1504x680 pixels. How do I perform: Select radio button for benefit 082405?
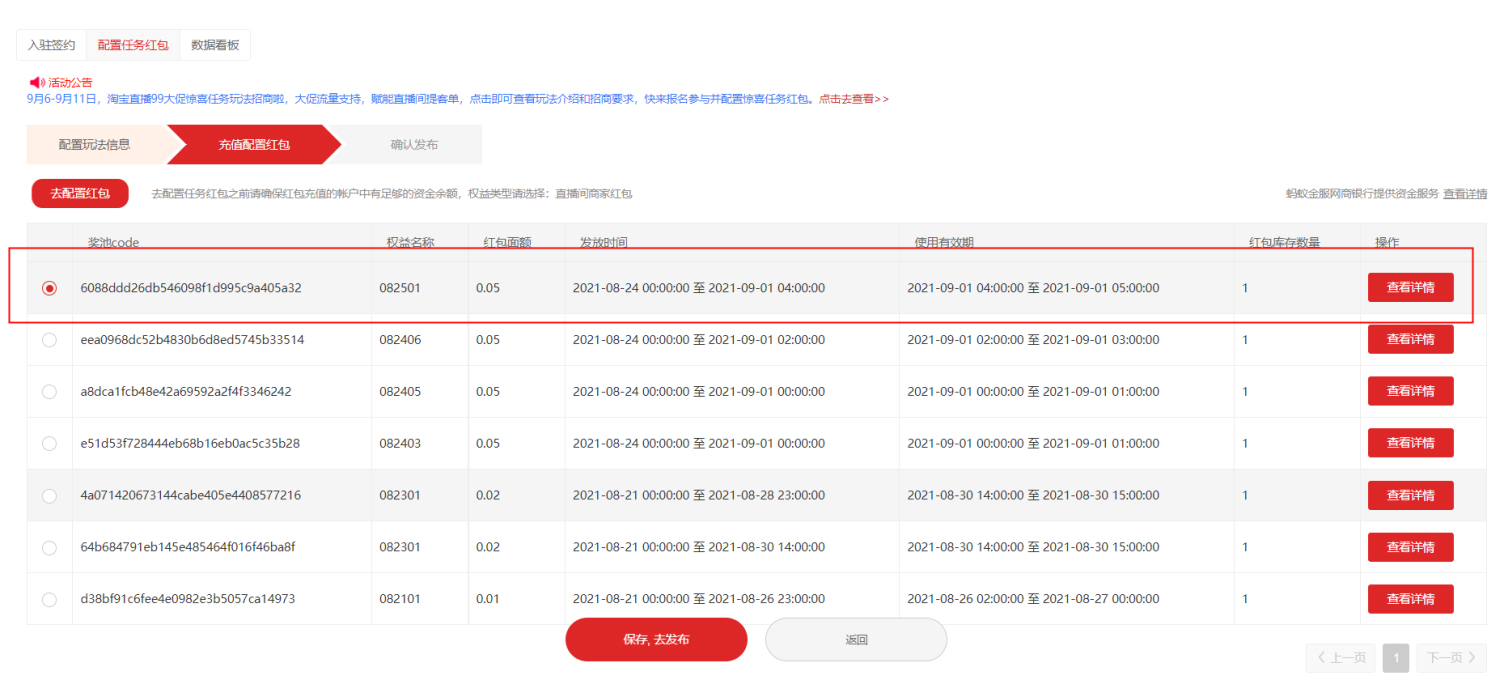[x=49, y=392]
